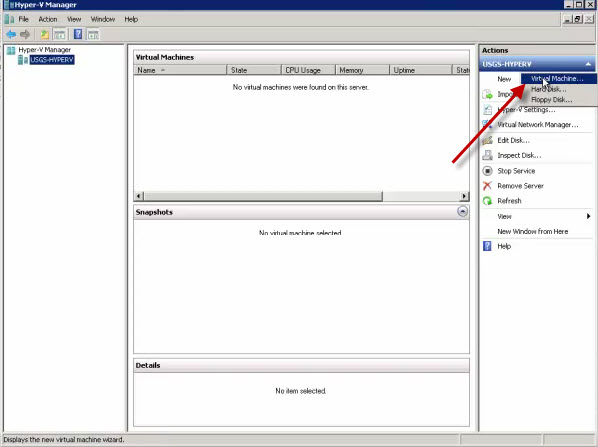Click the Virtual Machines horizontal scrollbar right arrow
The image size is (598, 447).
coord(464,196)
